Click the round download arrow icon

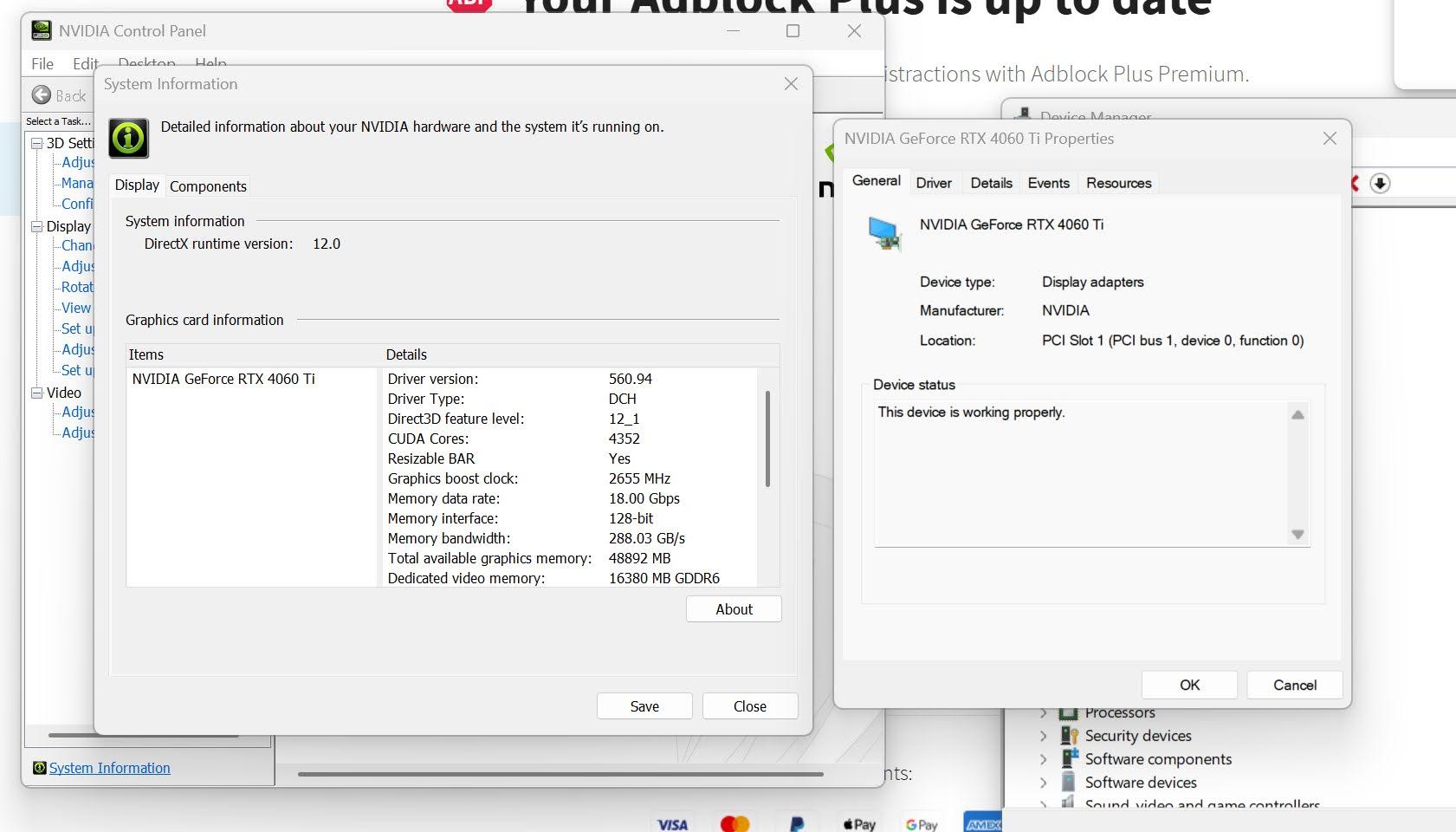coord(1380,184)
